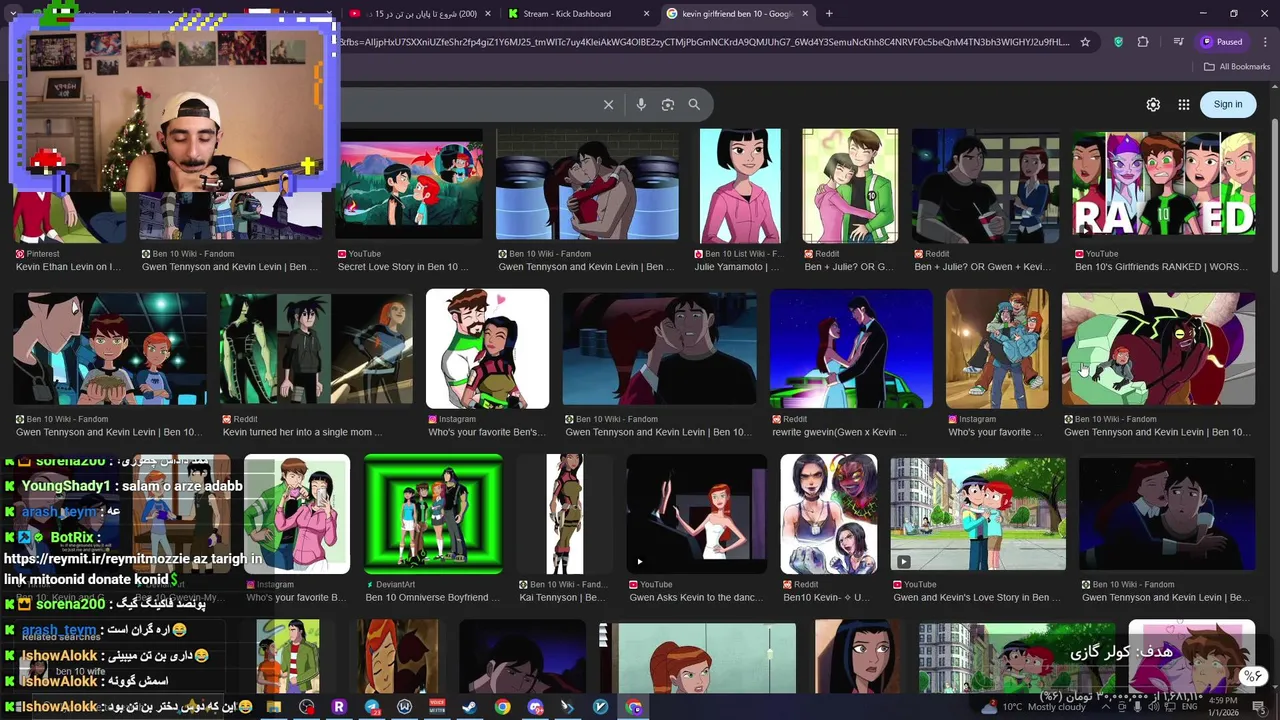Close the Kick Dashboard tab
1280x720 pixels.
pos(646,14)
